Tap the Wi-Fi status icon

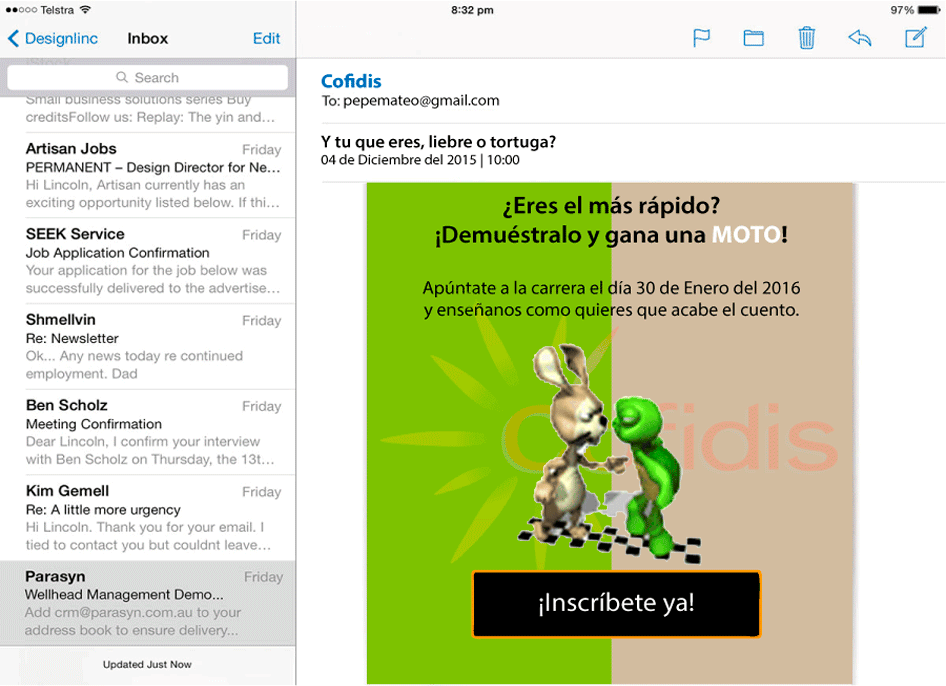85,10
